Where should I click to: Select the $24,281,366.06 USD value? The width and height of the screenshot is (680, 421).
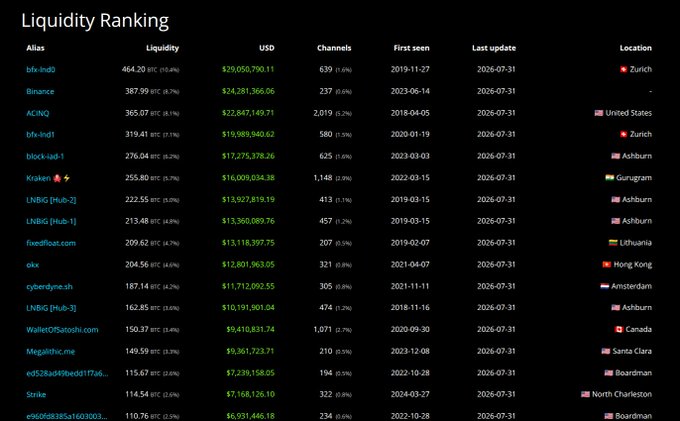tap(248, 91)
